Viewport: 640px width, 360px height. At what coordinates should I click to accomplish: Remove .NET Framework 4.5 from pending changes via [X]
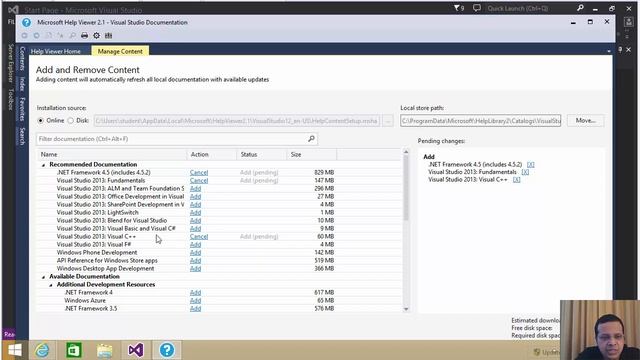[x=530, y=164]
